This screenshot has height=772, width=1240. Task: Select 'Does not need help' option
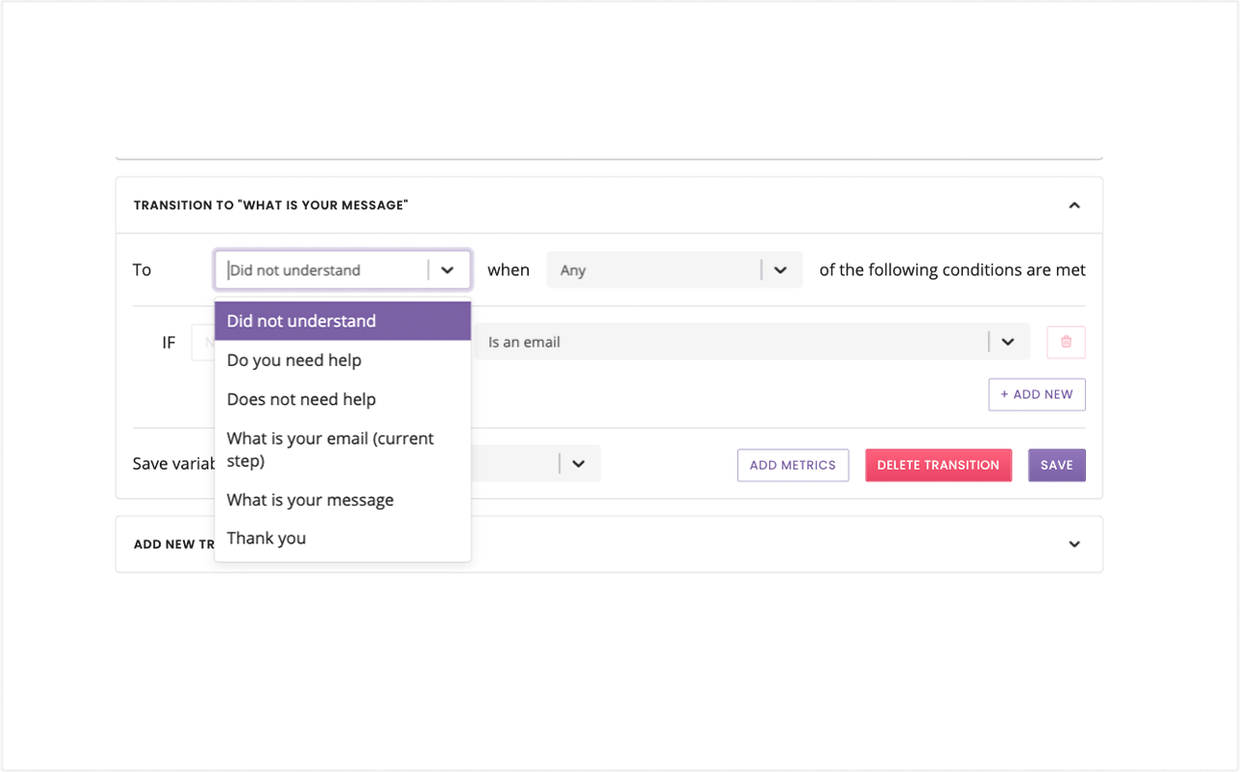343,399
